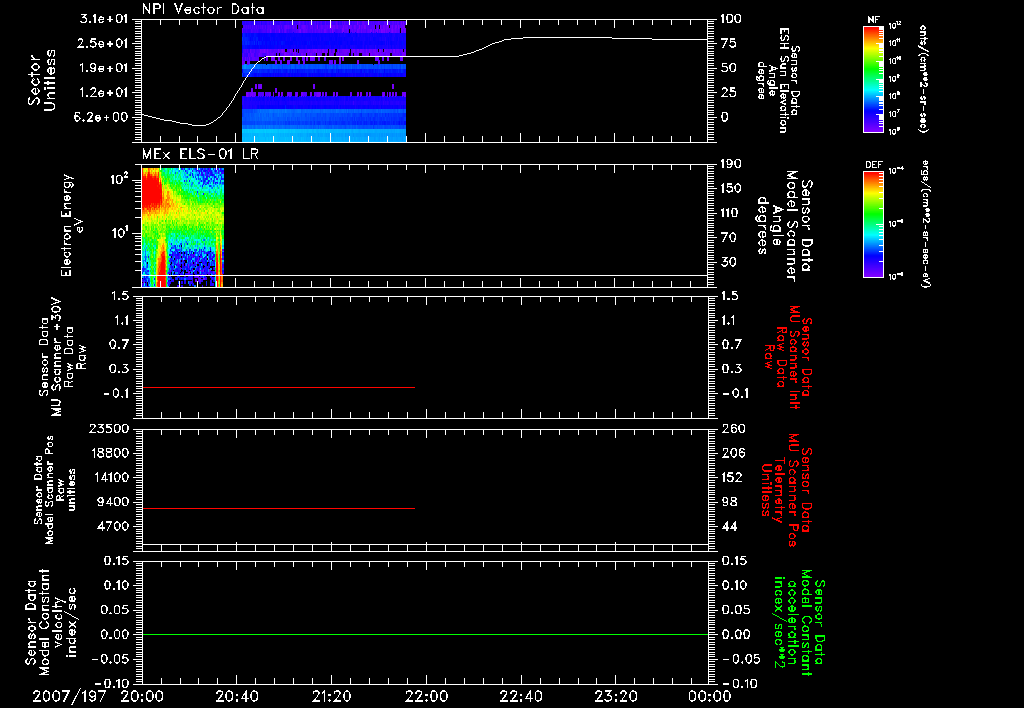Image resolution: width=1024 pixels, height=708 pixels.
Task: Click the blue NPI sector spectrogram data
Action: click(x=324, y=81)
